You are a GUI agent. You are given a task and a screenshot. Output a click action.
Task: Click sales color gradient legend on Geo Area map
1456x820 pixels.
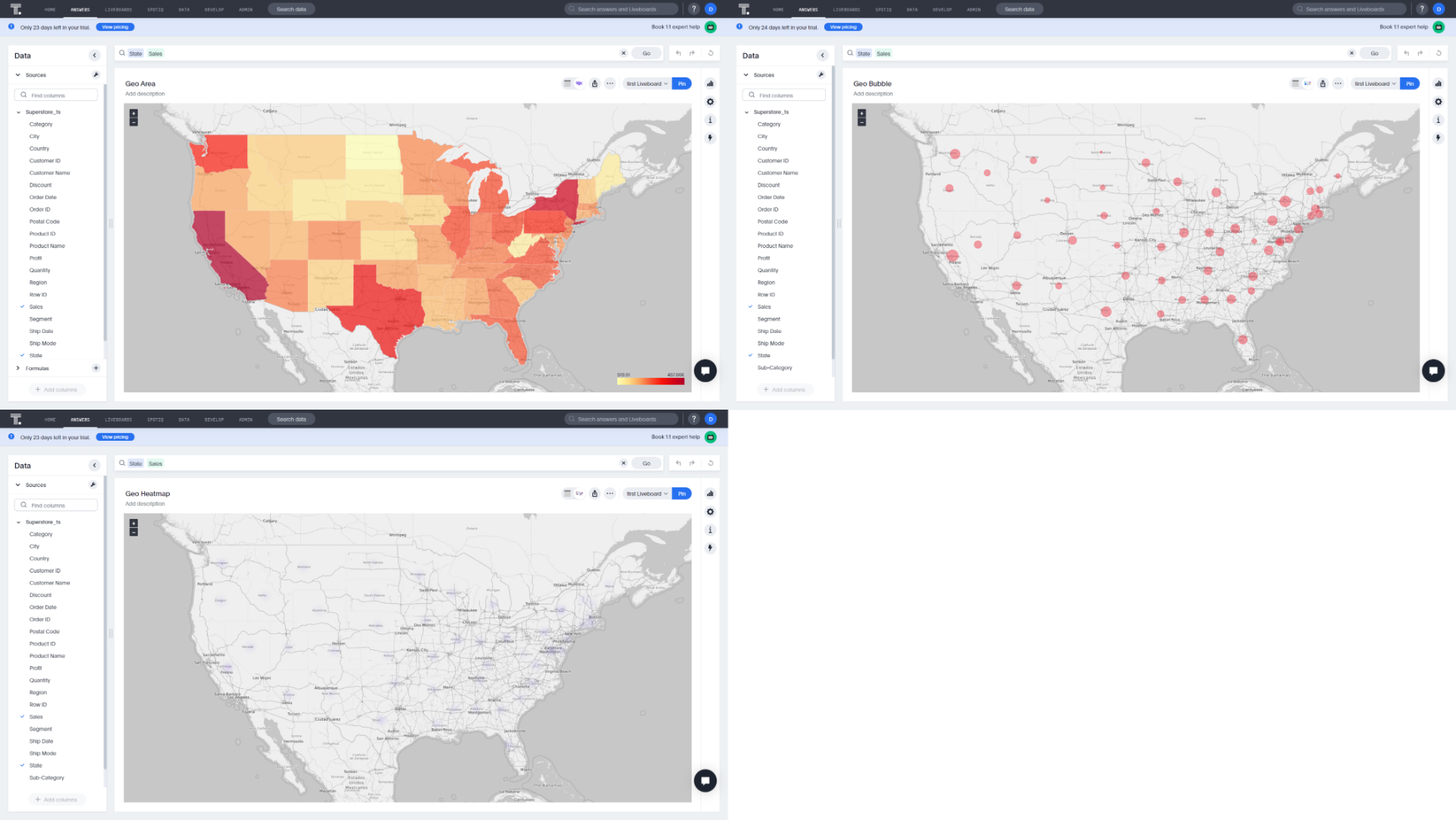(x=651, y=381)
